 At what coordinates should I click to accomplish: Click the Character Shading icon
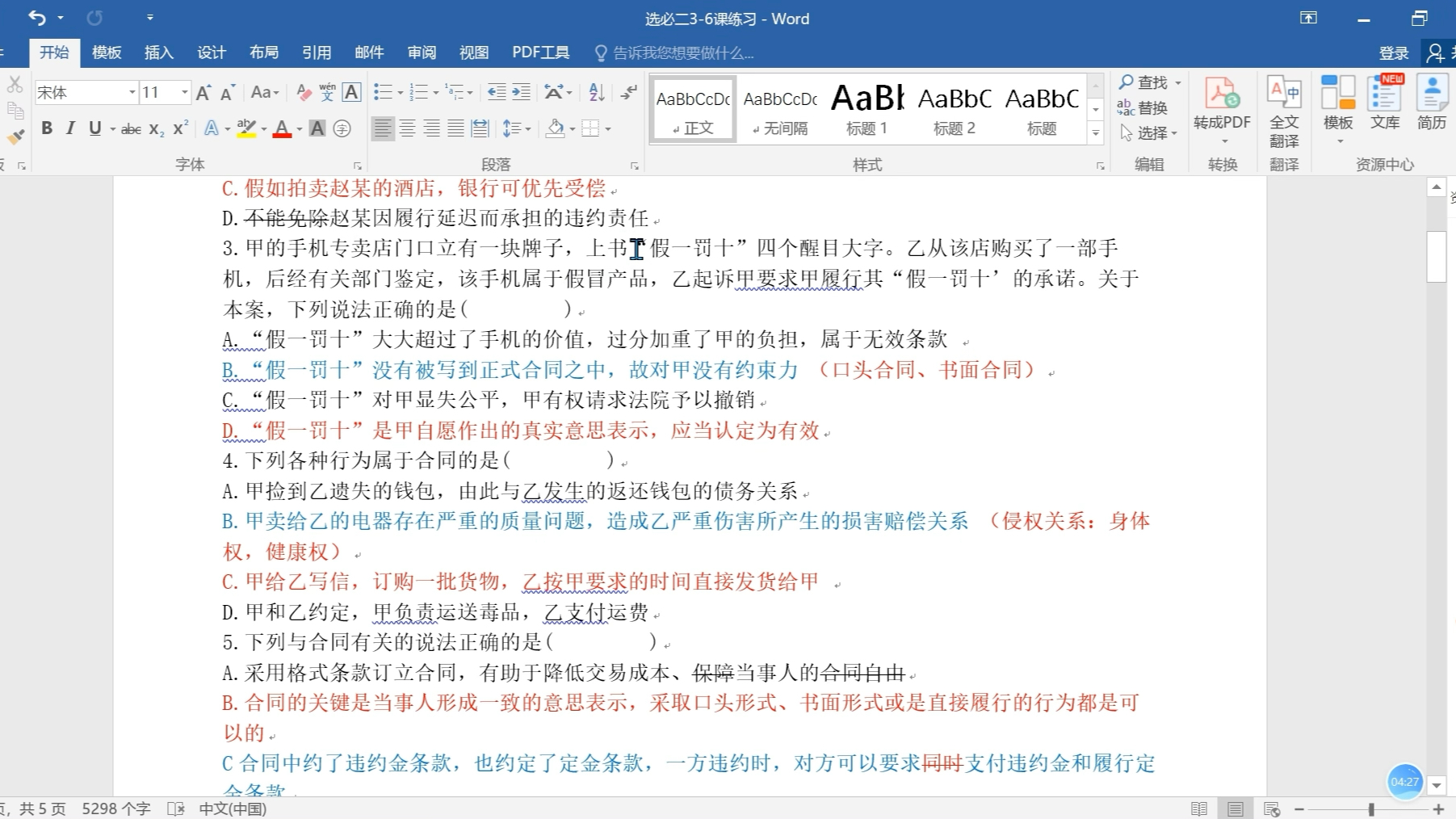click(x=317, y=128)
